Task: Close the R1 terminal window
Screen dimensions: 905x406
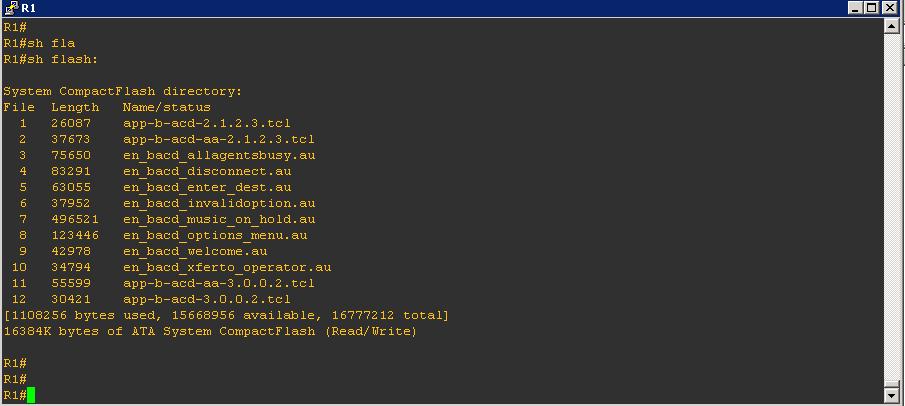Action: pyautogui.click(x=889, y=8)
